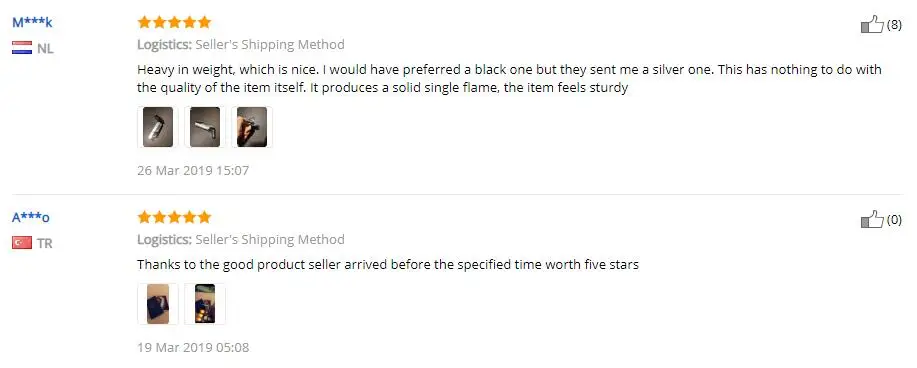View third photo showing lighter held in hand
This screenshot has width=917, height=368.
click(x=251, y=127)
